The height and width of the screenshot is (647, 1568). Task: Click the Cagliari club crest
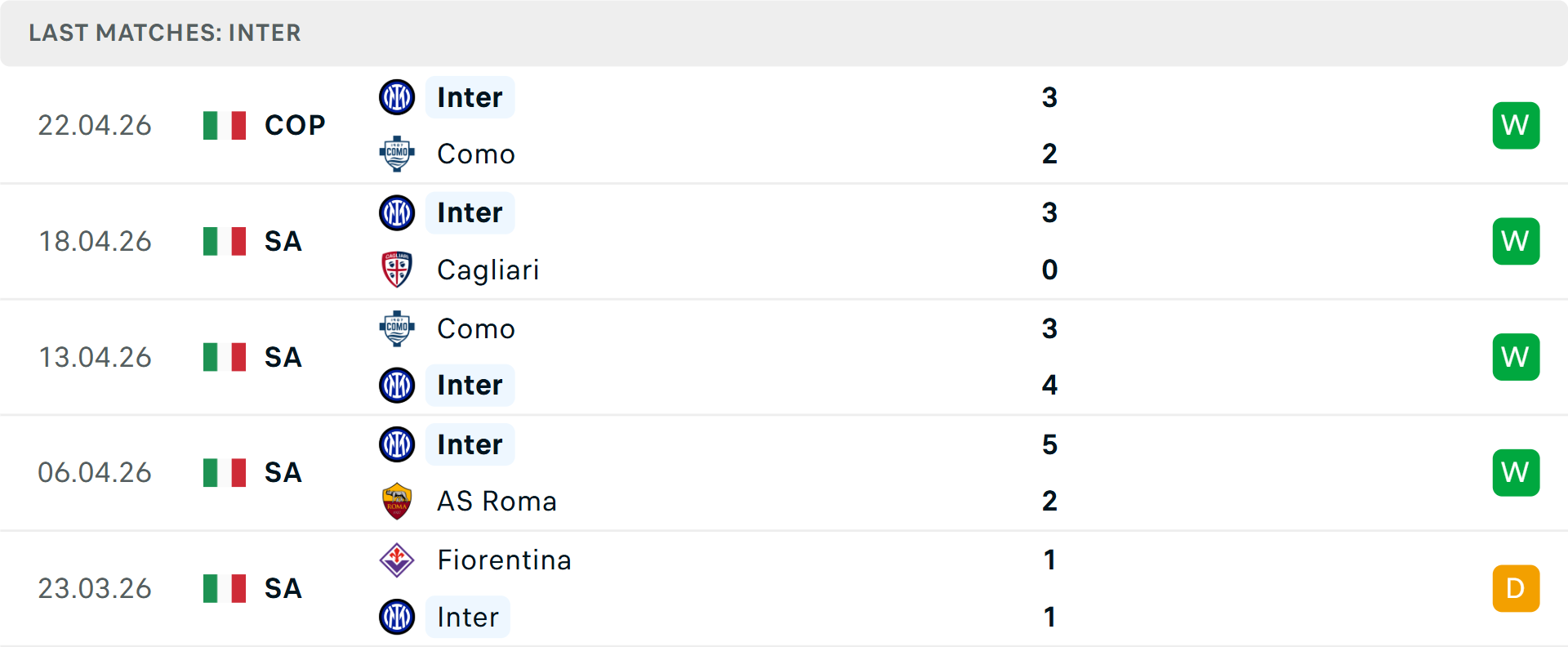(x=397, y=270)
